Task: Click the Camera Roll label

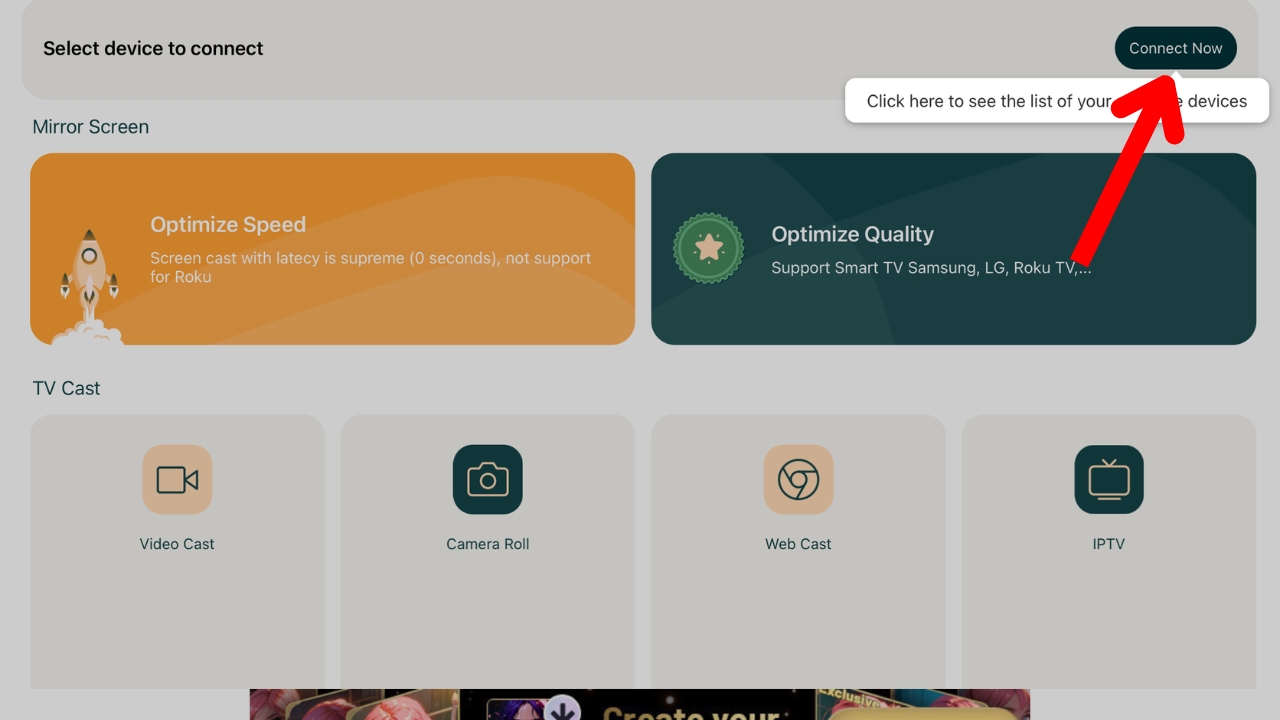Action: coord(487,544)
